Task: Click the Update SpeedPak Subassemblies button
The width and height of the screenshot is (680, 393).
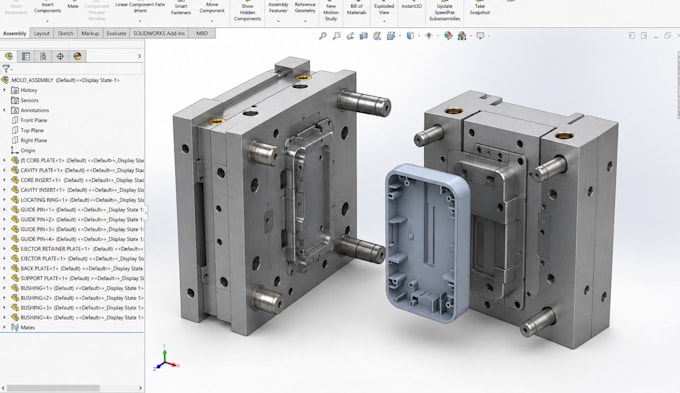Action: pyautogui.click(x=445, y=10)
